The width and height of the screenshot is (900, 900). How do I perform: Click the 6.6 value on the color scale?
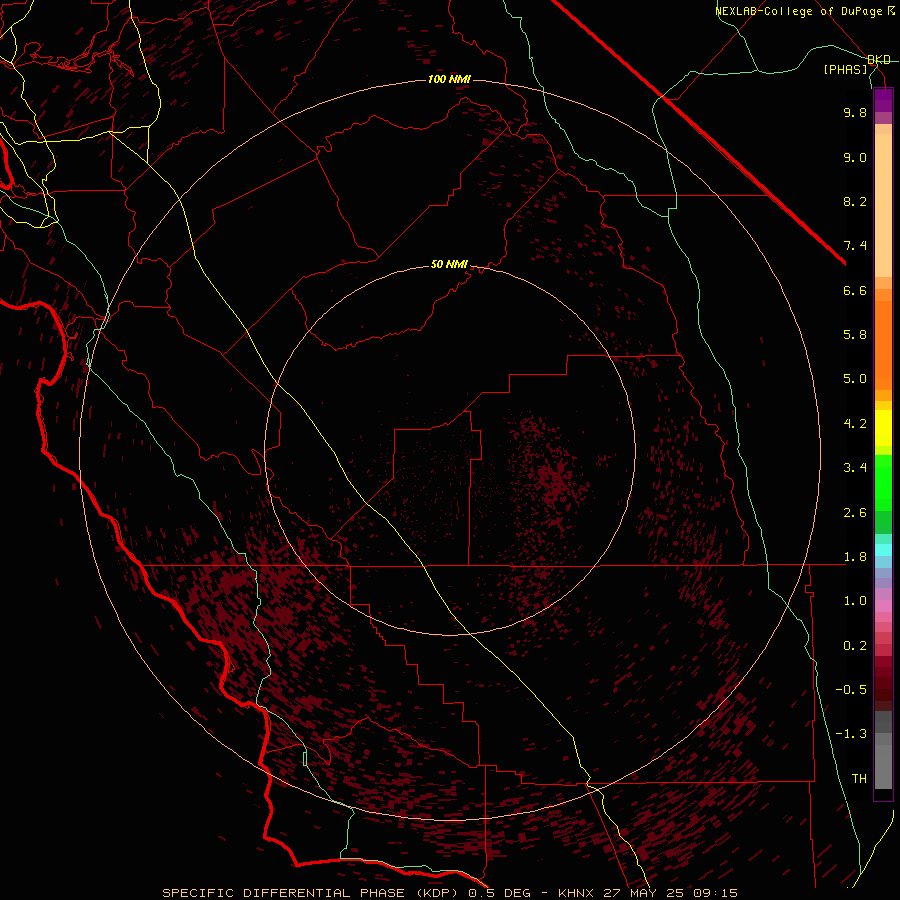(x=855, y=290)
